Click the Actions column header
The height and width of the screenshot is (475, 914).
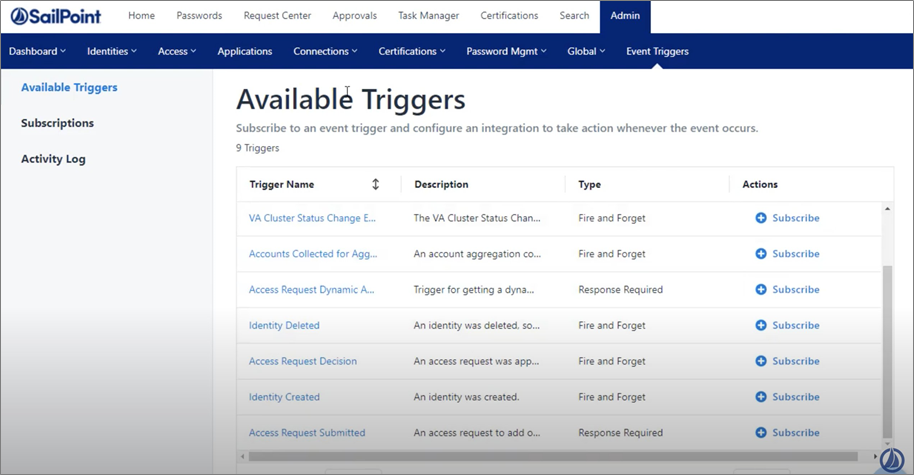[x=760, y=184]
